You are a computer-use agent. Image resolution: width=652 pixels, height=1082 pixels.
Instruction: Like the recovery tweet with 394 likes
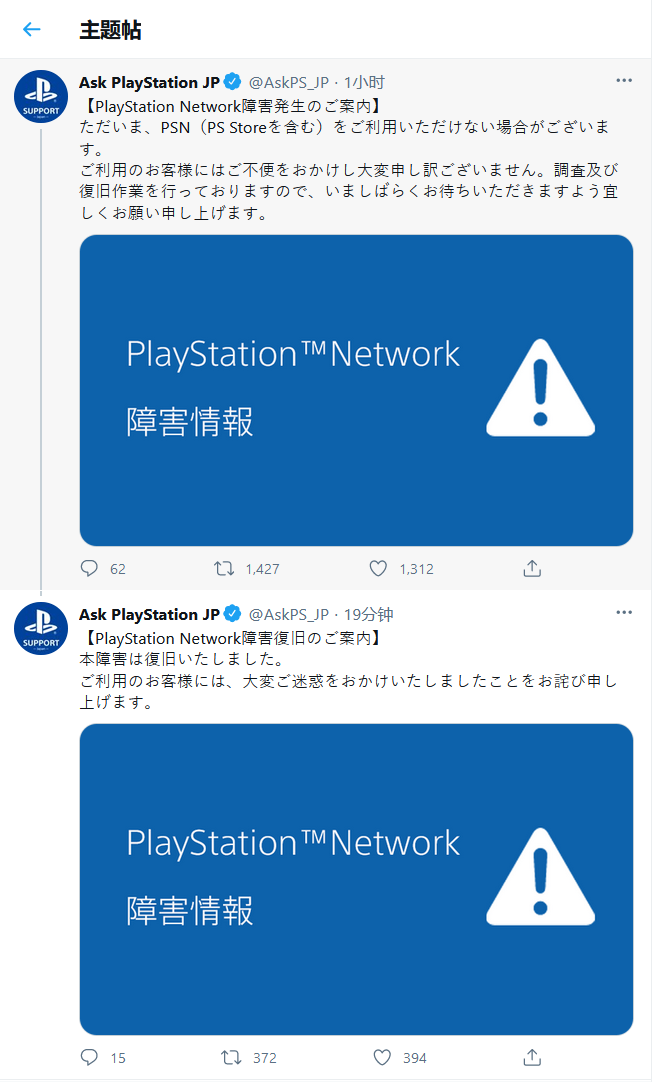[x=381, y=1057]
